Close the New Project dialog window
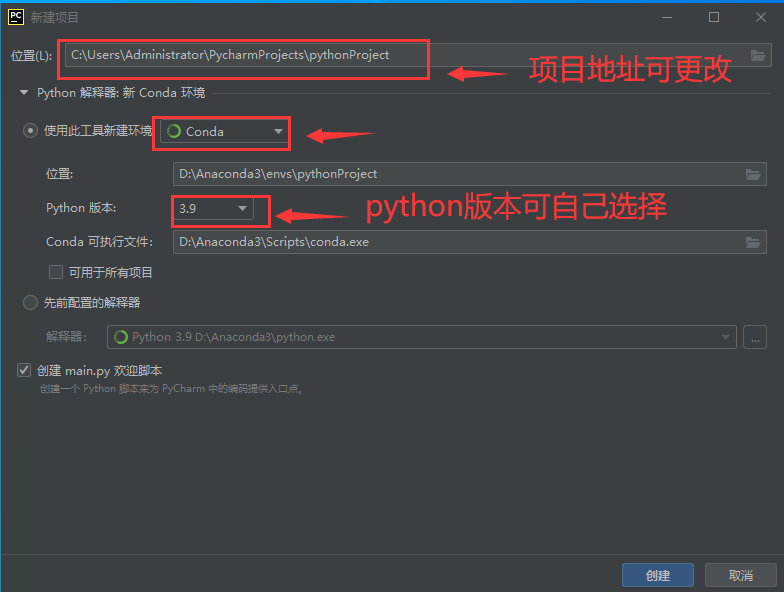Screen dimensions: 784x592 click(761, 17)
